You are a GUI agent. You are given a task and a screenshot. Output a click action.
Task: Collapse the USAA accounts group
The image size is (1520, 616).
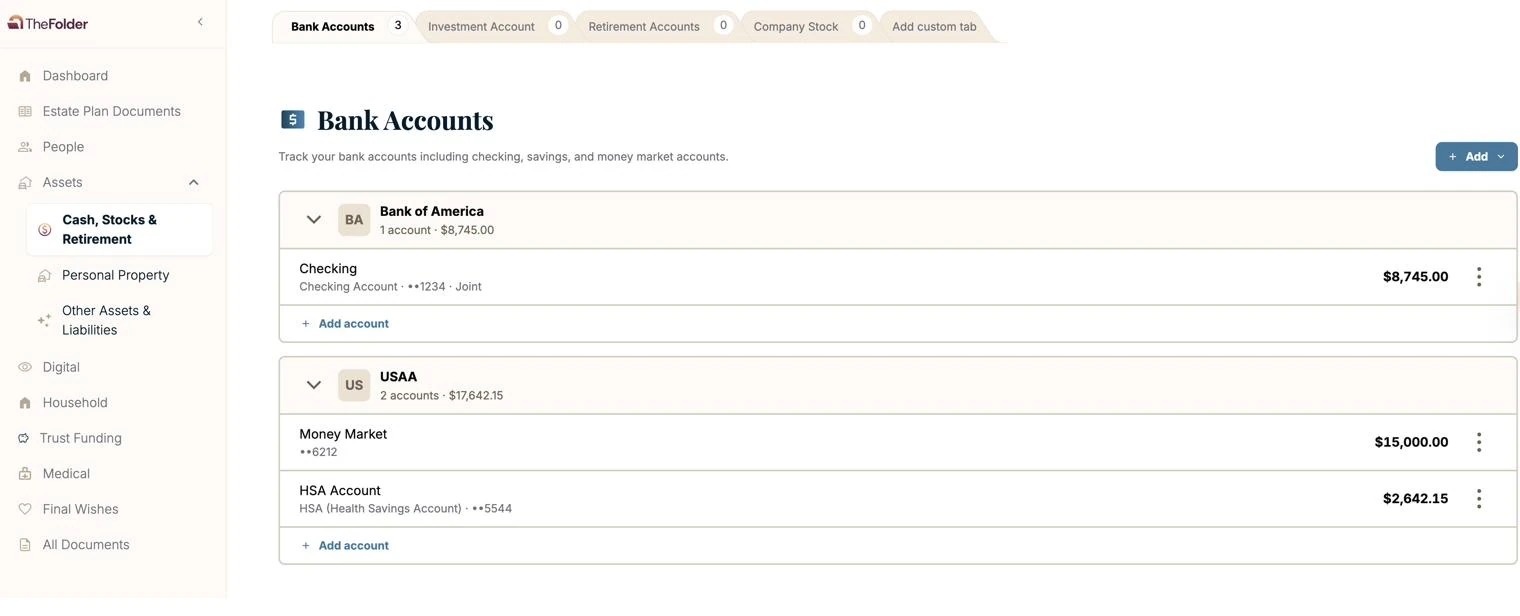coord(314,386)
